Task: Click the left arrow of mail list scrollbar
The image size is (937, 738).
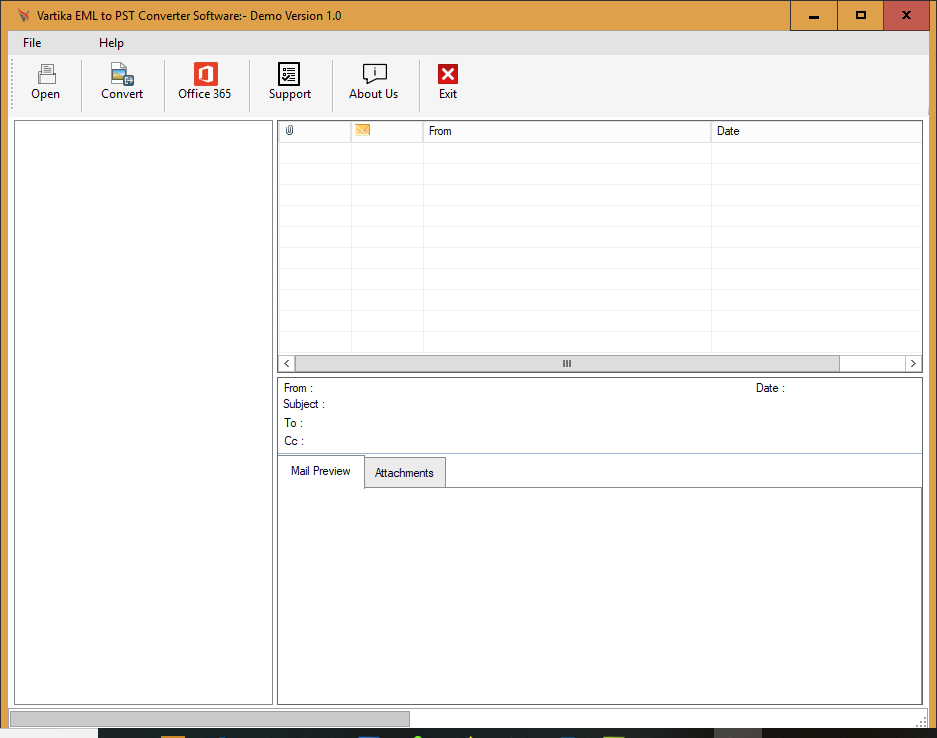Action: pyautogui.click(x=287, y=363)
